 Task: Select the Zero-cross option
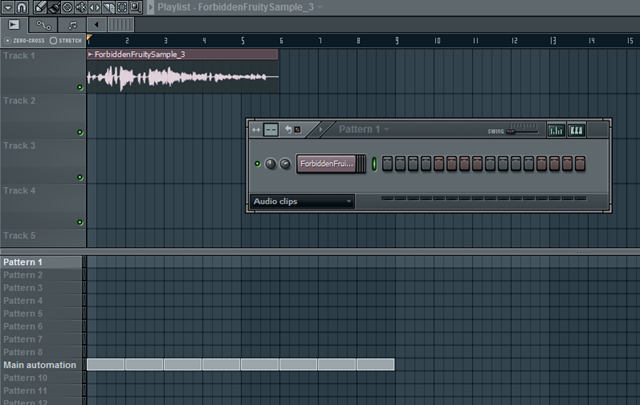24,40
